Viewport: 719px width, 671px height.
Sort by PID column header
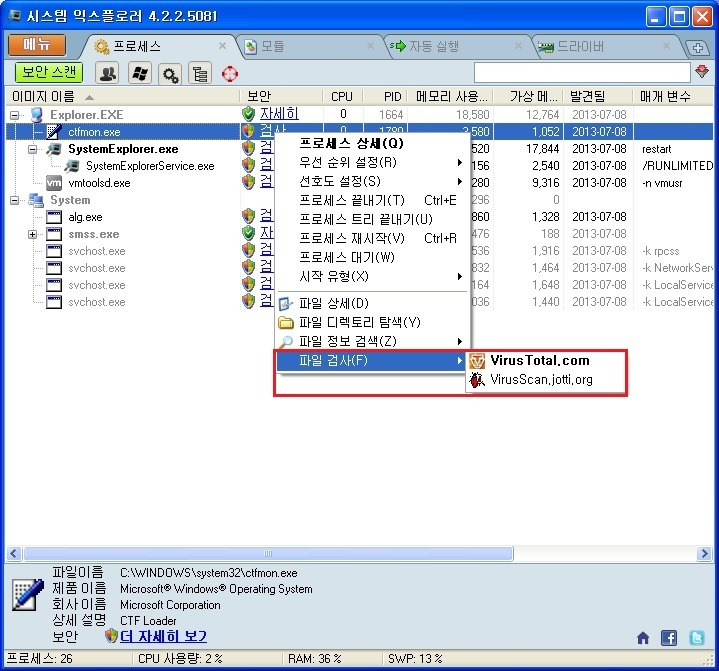click(x=385, y=96)
